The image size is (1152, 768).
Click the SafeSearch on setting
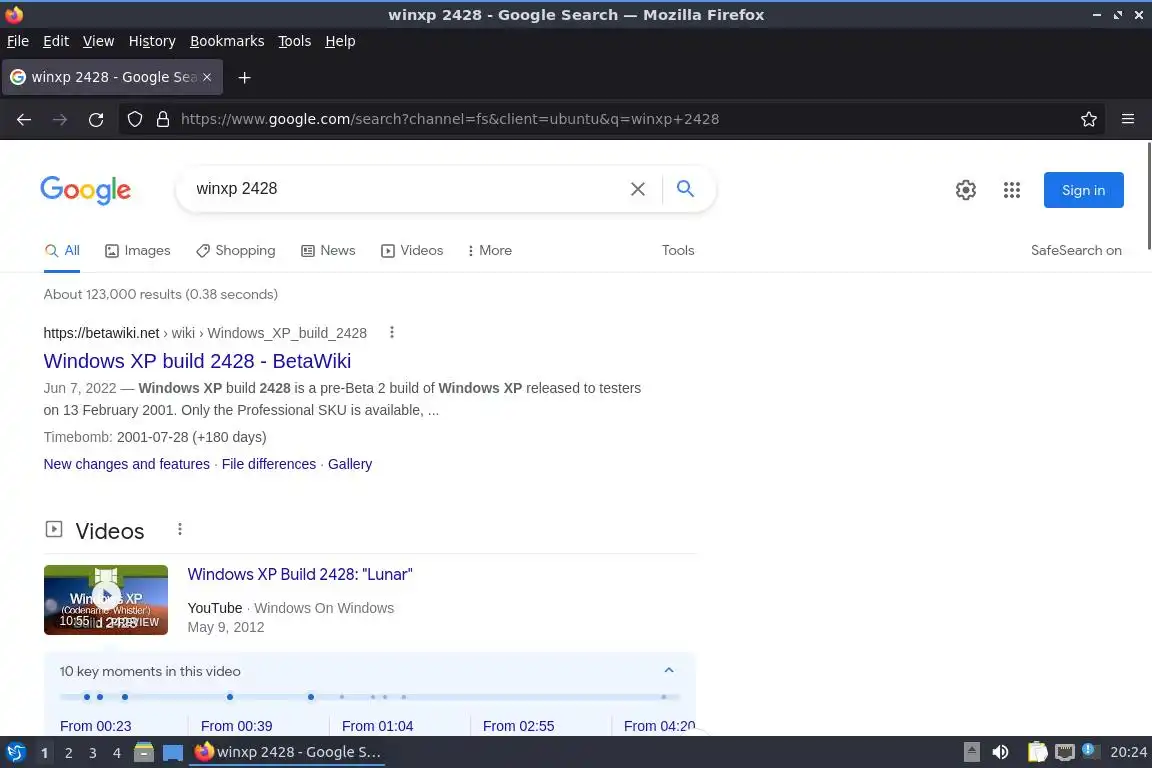coord(1076,251)
